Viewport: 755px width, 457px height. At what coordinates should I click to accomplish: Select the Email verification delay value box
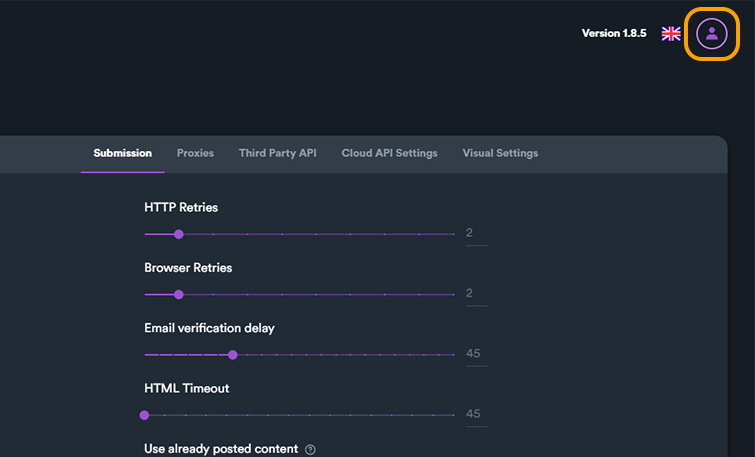(x=475, y=354)
